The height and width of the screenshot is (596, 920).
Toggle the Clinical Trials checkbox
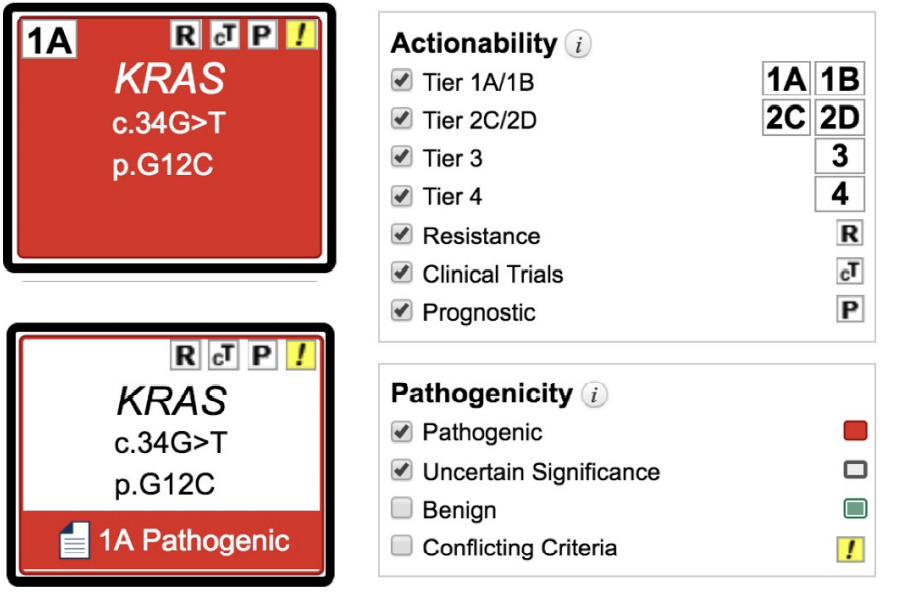(x=402, y=272)
